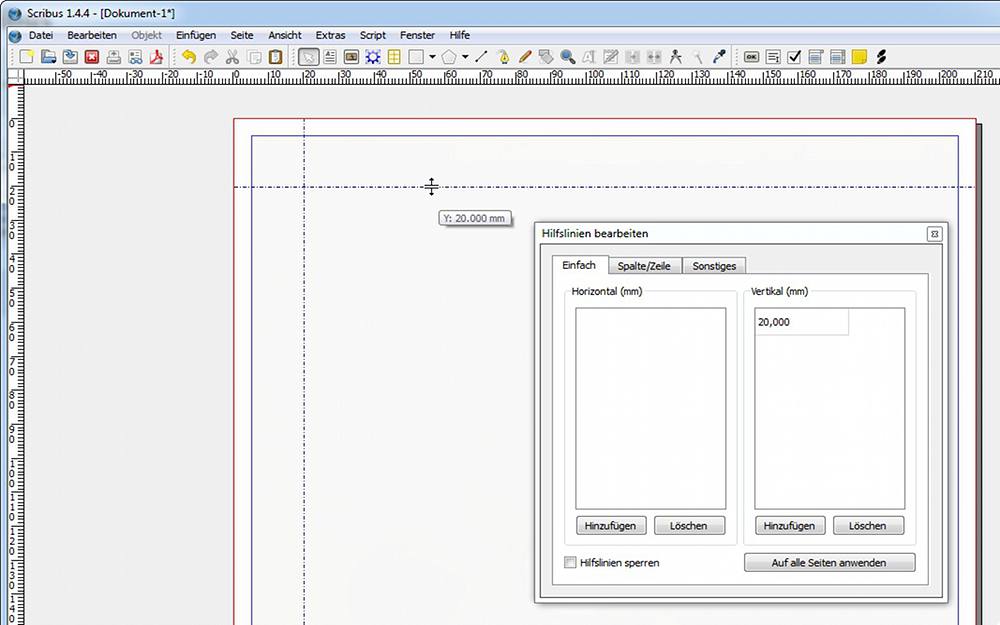Open the shape tool dropdown arrow
This screenshot has height=625, width=1000.
coord(432,57)
